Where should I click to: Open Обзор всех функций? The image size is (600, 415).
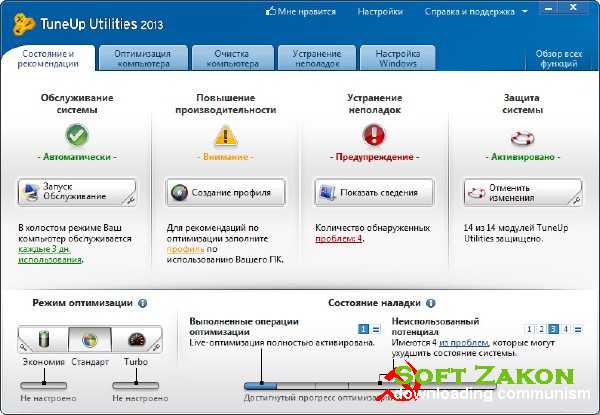tap(559, 59)
